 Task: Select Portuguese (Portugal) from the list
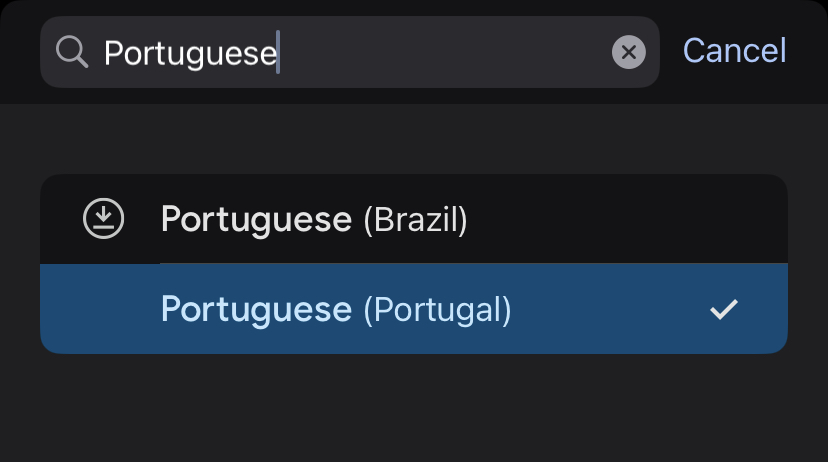pyautogui.click(x=336, y=310)
